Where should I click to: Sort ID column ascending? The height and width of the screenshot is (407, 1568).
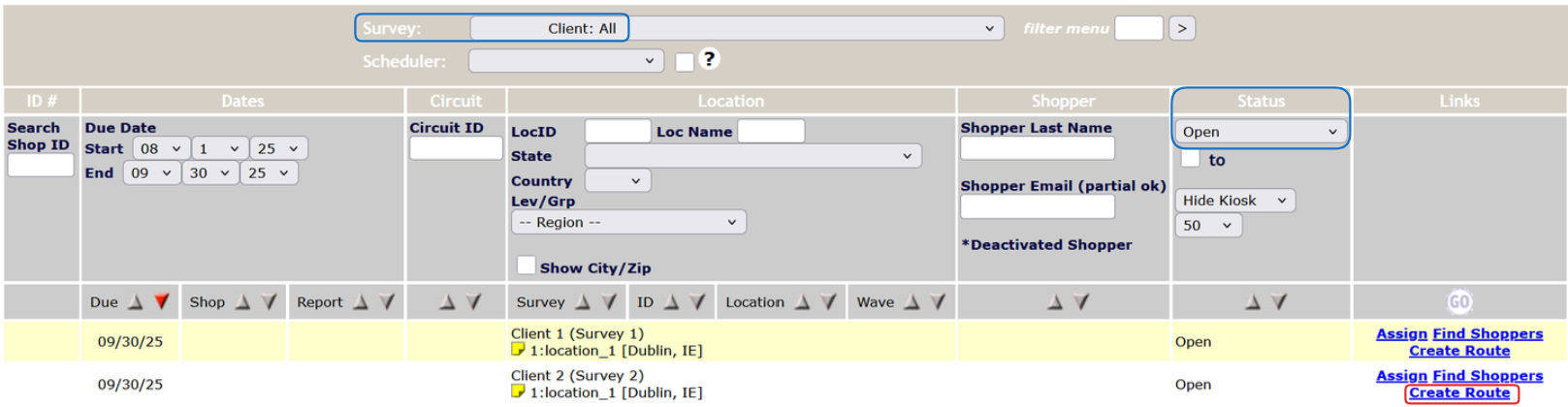click(671, 302)
